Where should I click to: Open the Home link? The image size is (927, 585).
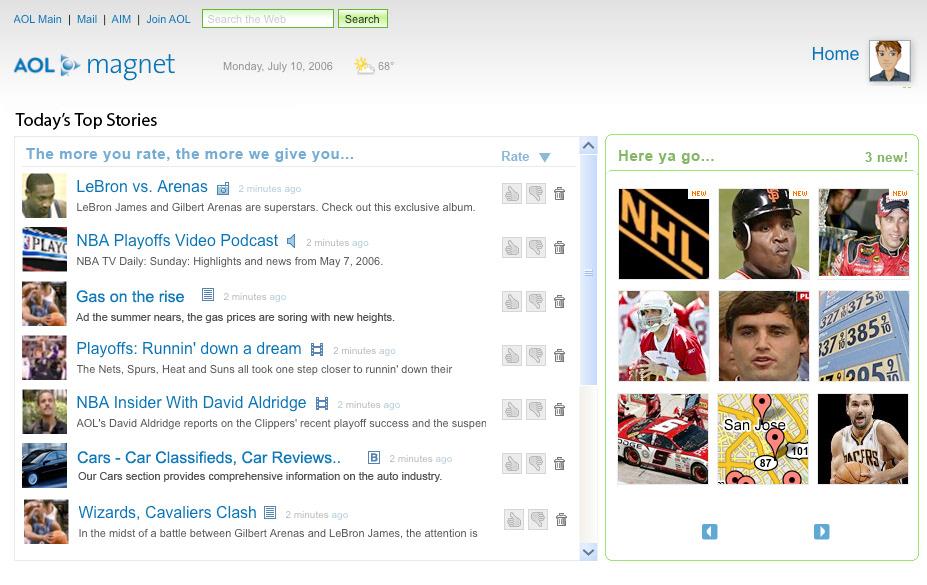click(835, 54)
